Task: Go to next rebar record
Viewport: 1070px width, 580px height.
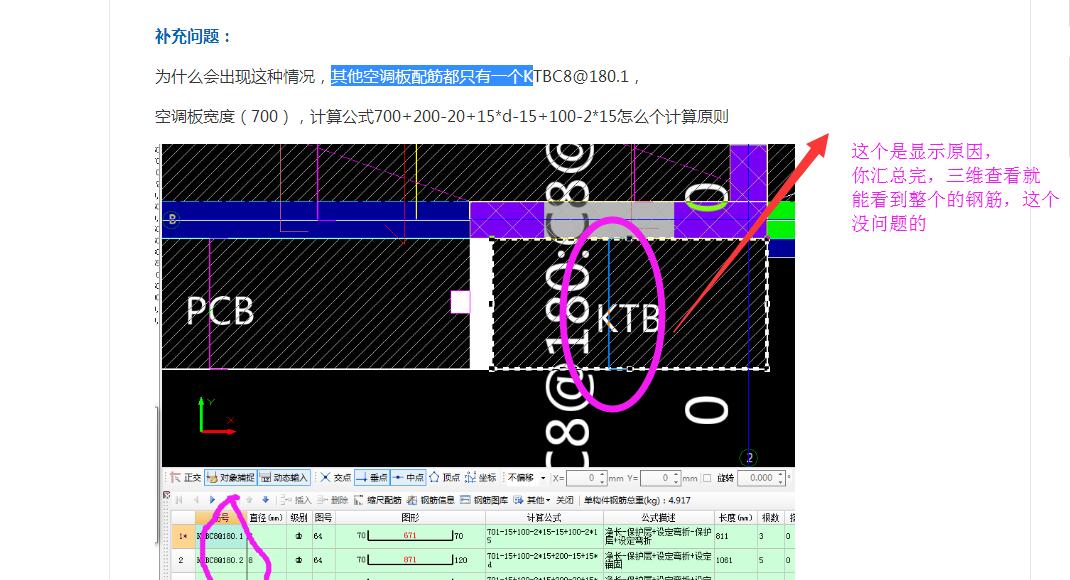Action: click(212, 500)
